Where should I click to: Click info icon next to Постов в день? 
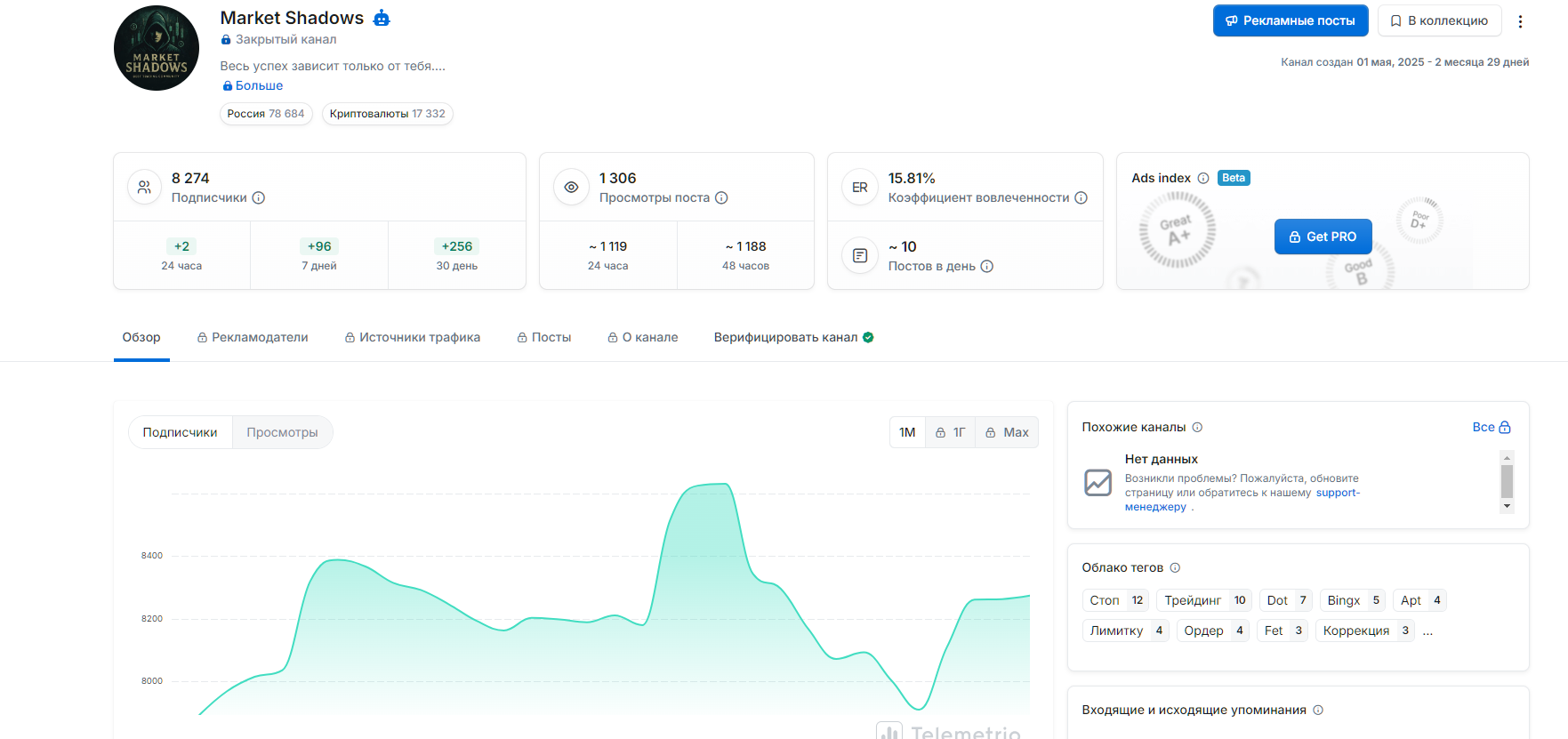coord(986,266)
